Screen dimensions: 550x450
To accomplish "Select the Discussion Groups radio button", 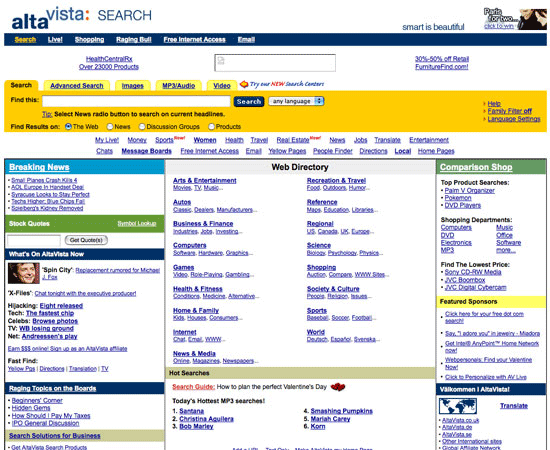I will click(x=142, y=127).
